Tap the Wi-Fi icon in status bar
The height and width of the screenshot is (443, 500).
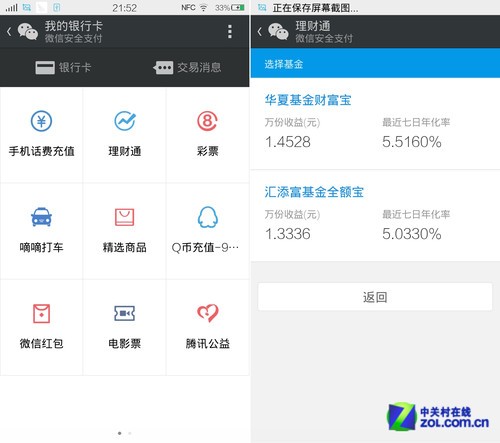203,7
